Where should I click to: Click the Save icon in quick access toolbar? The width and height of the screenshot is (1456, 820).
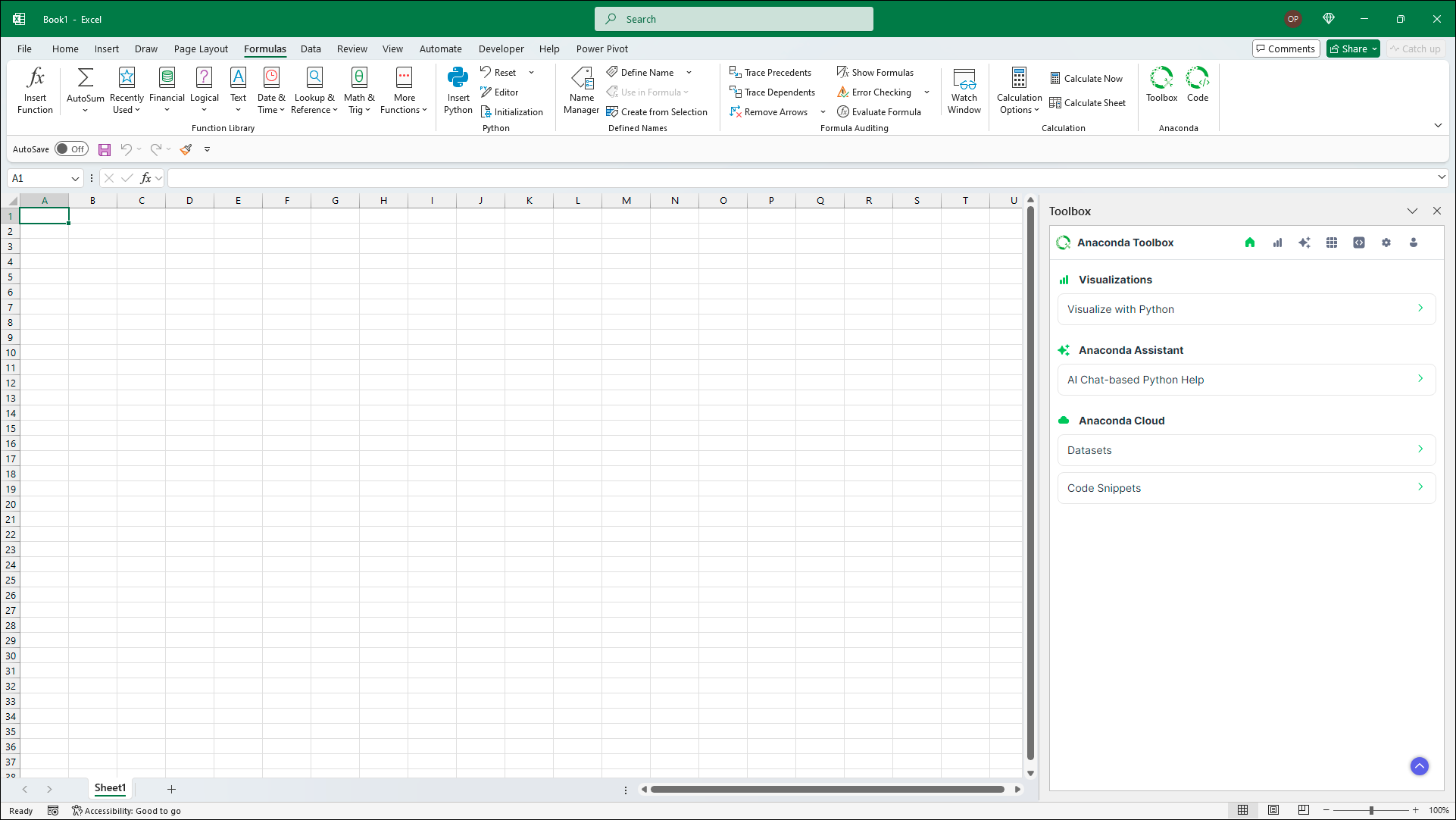105,149
